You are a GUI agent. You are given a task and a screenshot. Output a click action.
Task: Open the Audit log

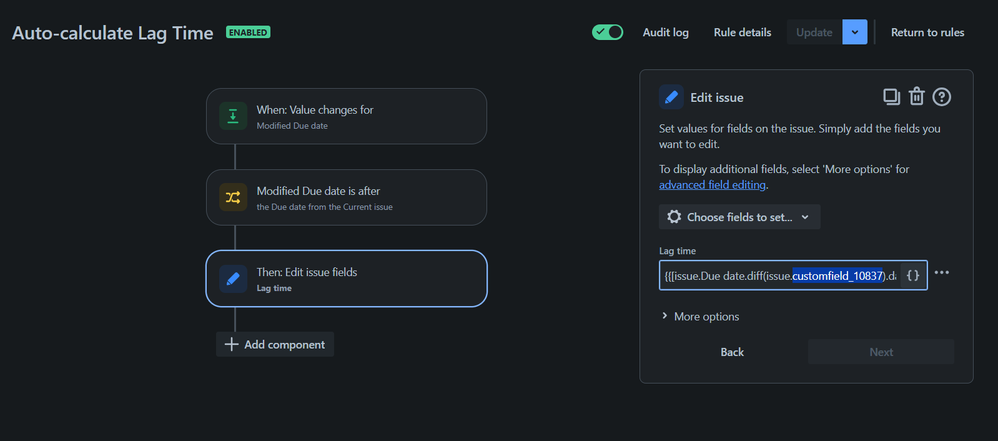pyautogui.click(x=665, y=32)
